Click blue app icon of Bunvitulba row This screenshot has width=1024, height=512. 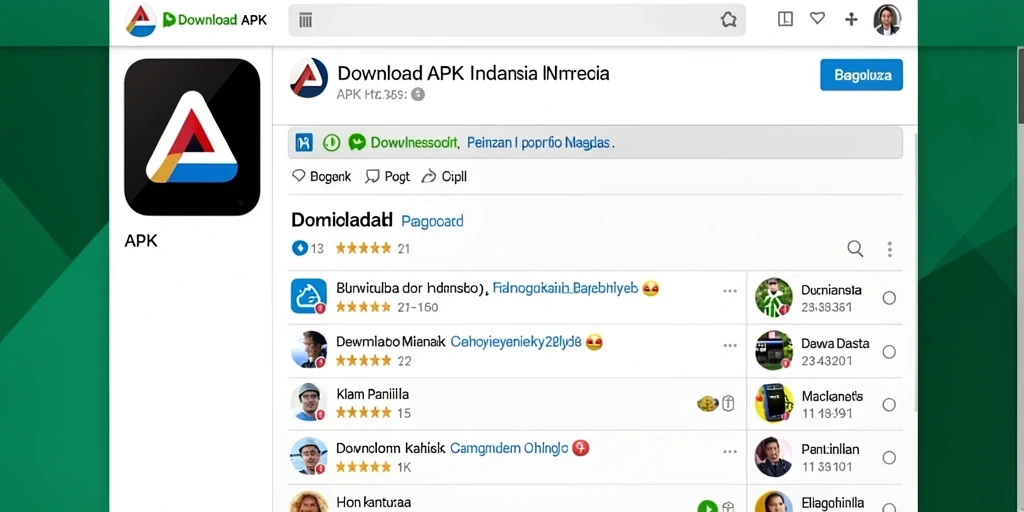click(x=309, y=296)
